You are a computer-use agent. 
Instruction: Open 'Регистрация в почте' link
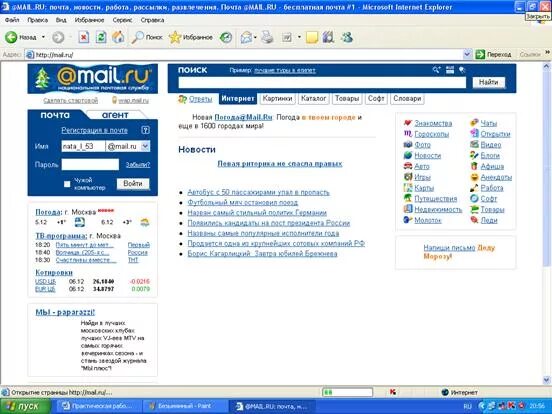click(x=94, y=130)
